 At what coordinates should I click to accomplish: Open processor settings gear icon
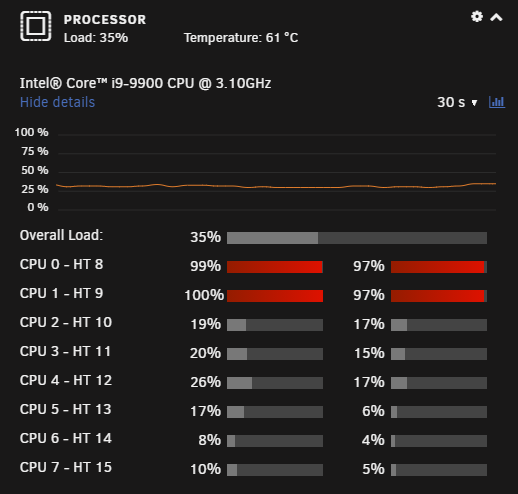[x=477, y=16]
